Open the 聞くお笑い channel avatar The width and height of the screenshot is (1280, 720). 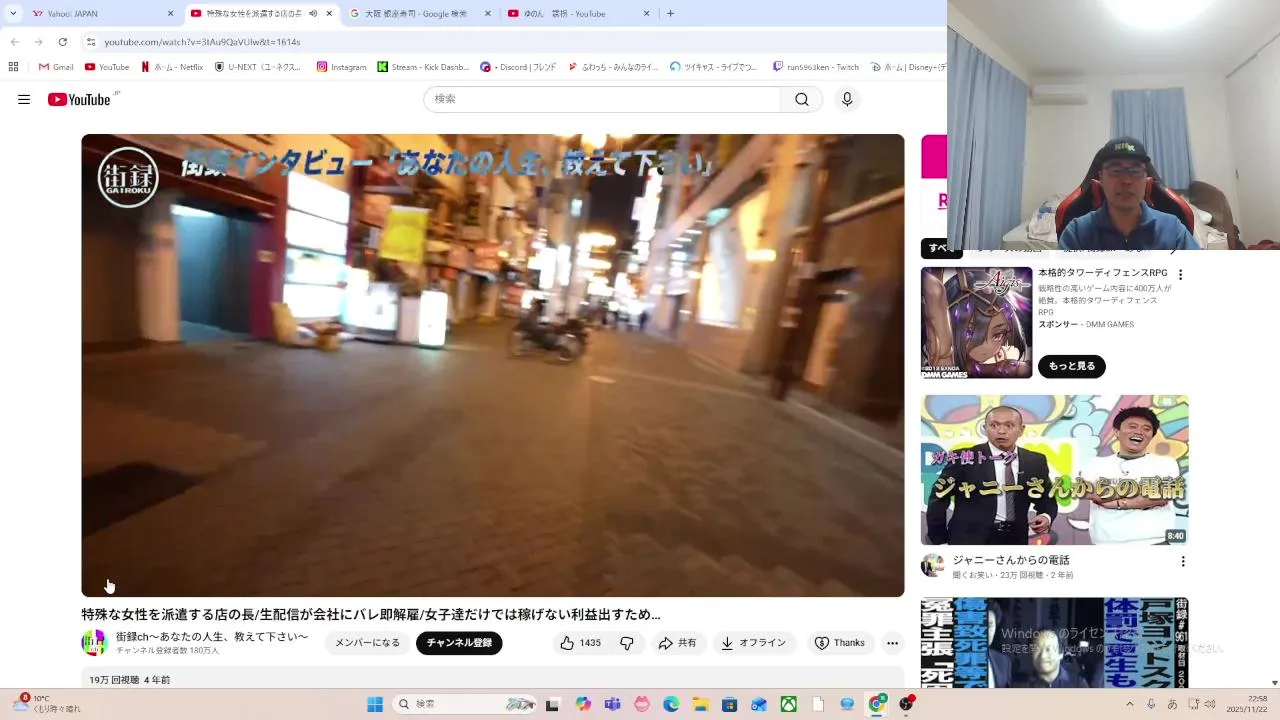click(x=933, y=566)
